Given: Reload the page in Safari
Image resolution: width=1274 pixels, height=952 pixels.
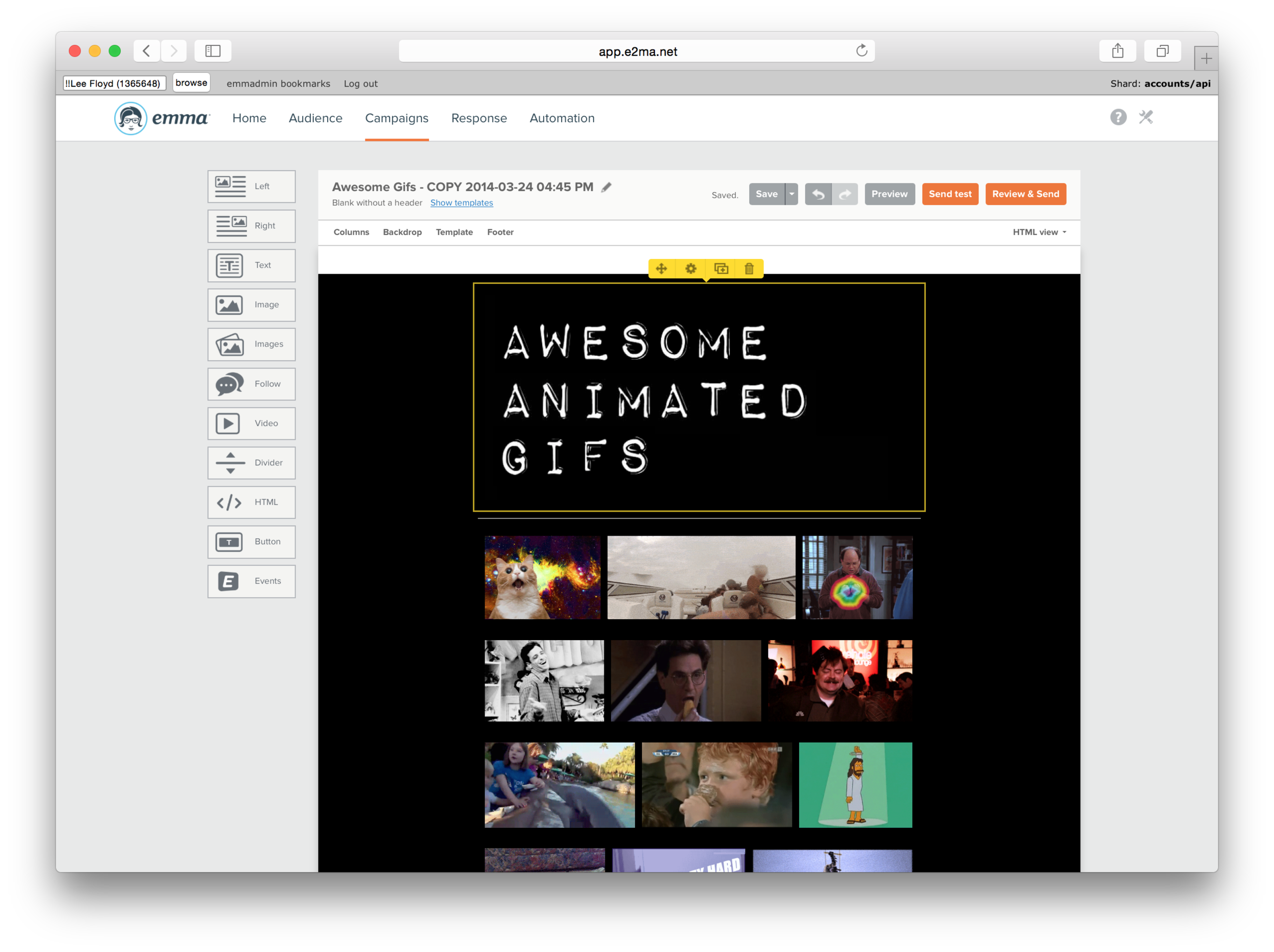Looking at the screenshot, I should click(861, 50).
